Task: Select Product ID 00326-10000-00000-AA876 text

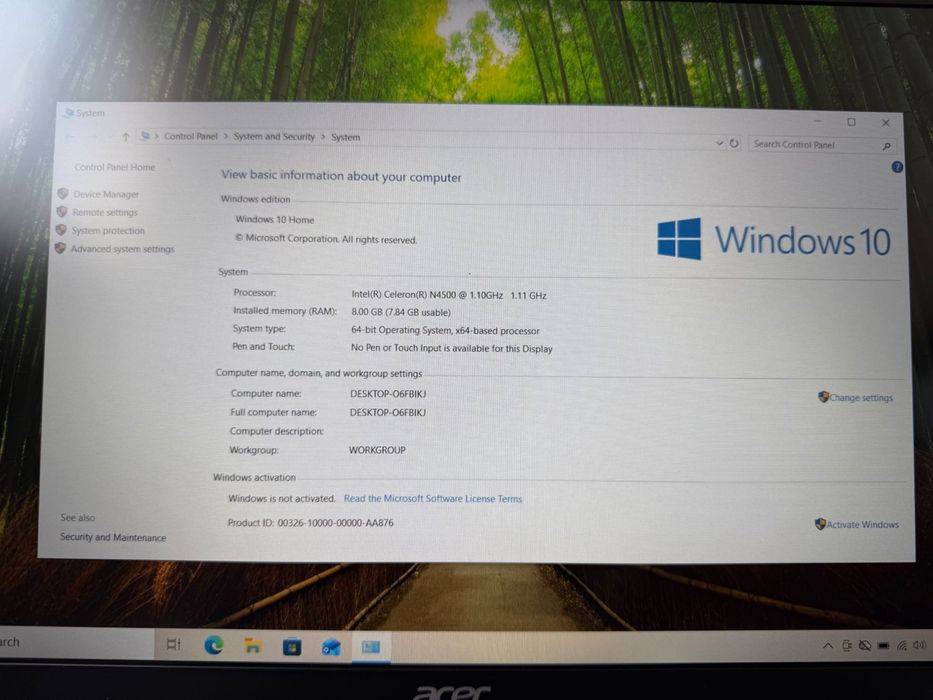Action: (310, 523)
